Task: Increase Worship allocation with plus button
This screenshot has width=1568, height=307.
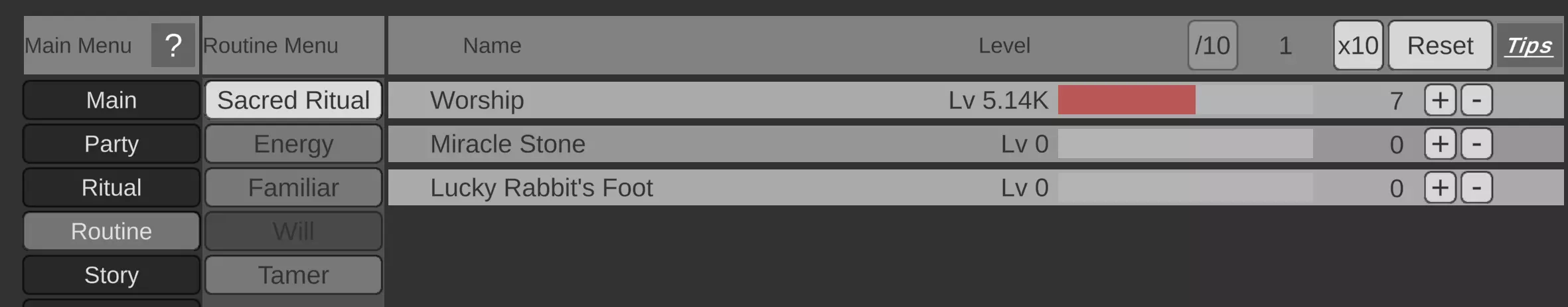Action: (x=1440, y=100)
